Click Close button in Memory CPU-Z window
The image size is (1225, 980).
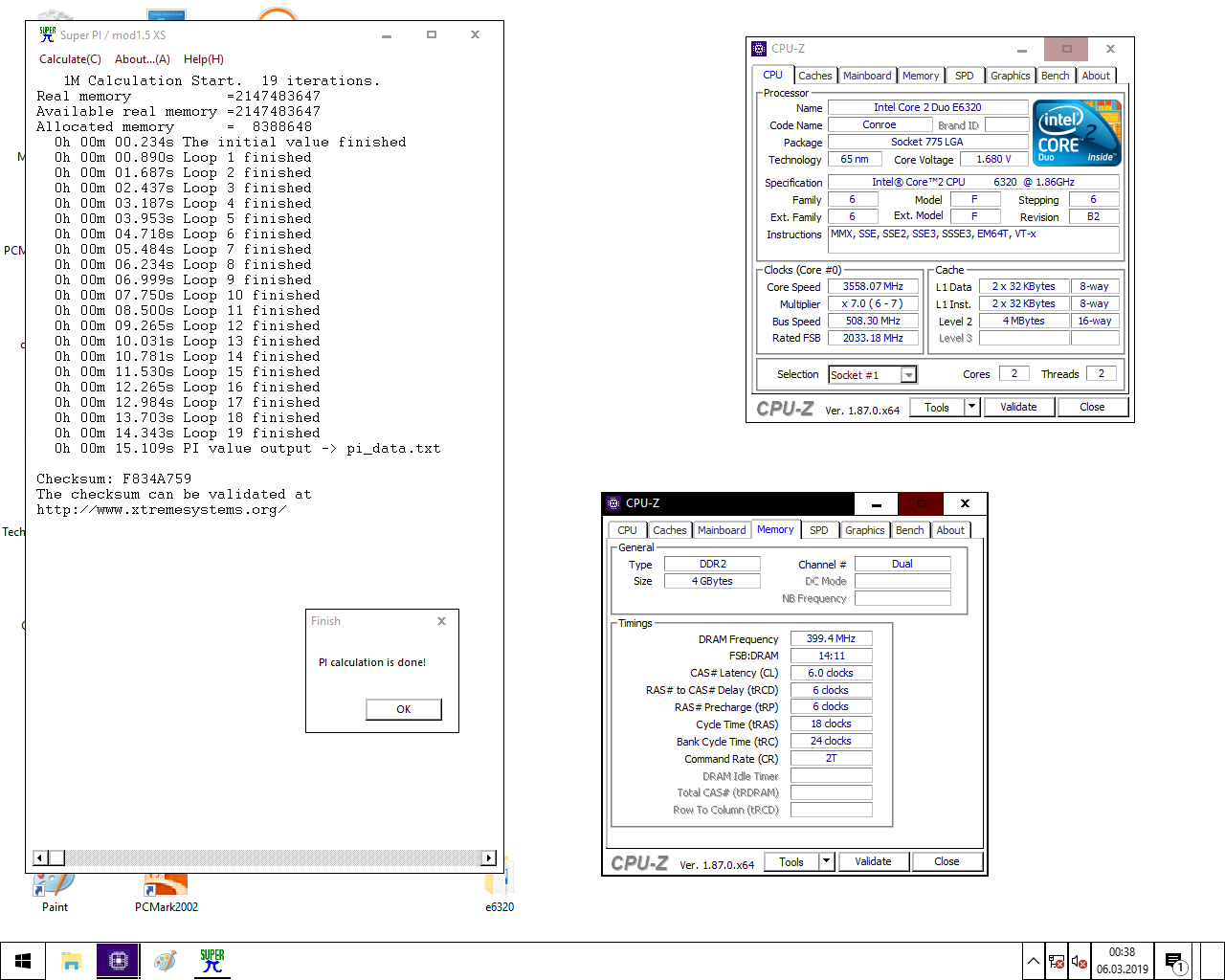click(x=947, y=861)
